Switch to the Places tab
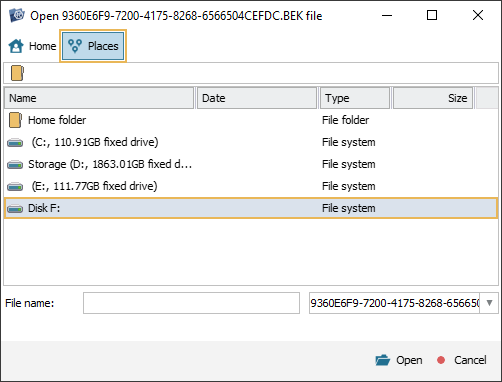This screenshot has width=502, height=382. (93, 46)
